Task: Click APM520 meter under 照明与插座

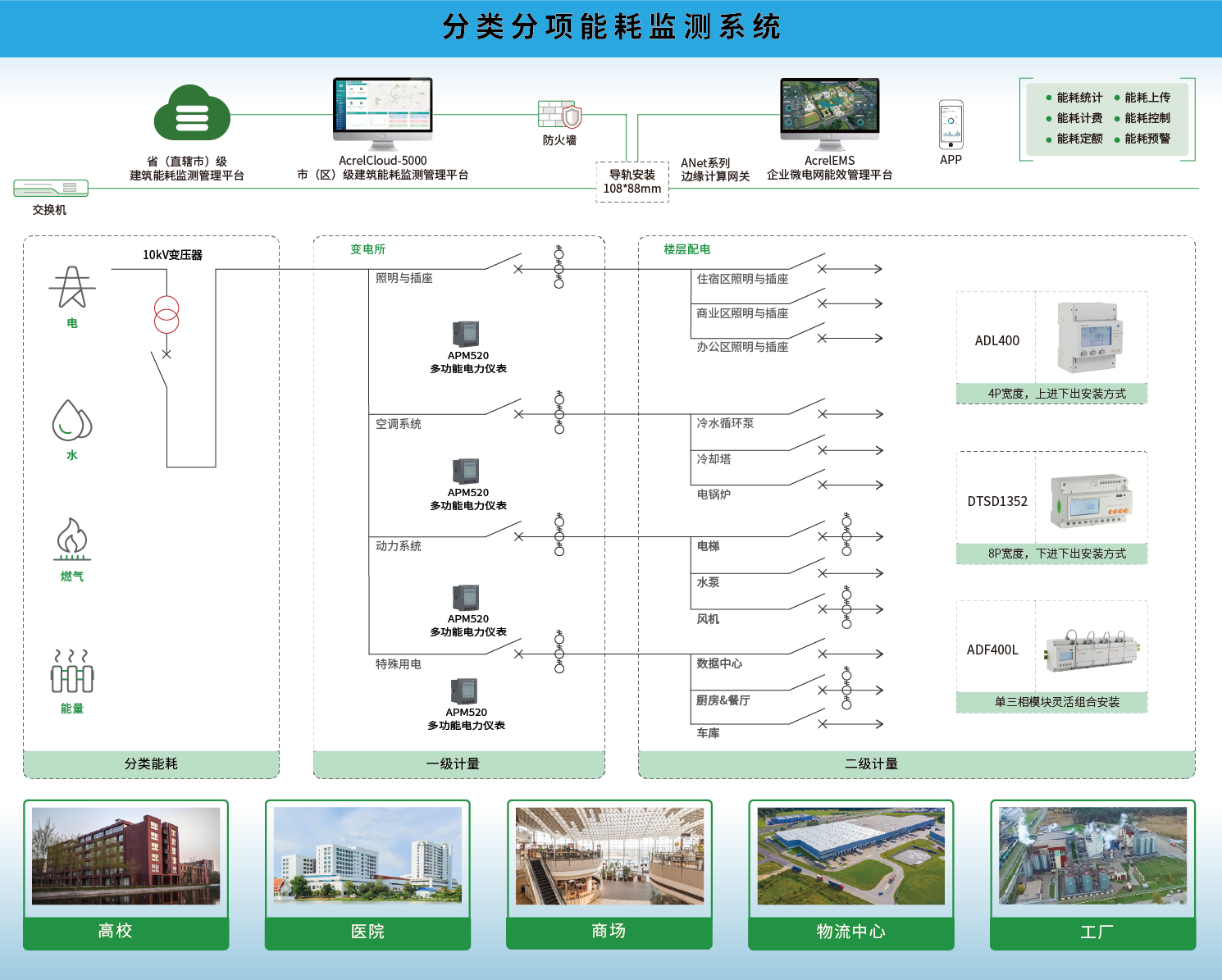Action: 465,333
